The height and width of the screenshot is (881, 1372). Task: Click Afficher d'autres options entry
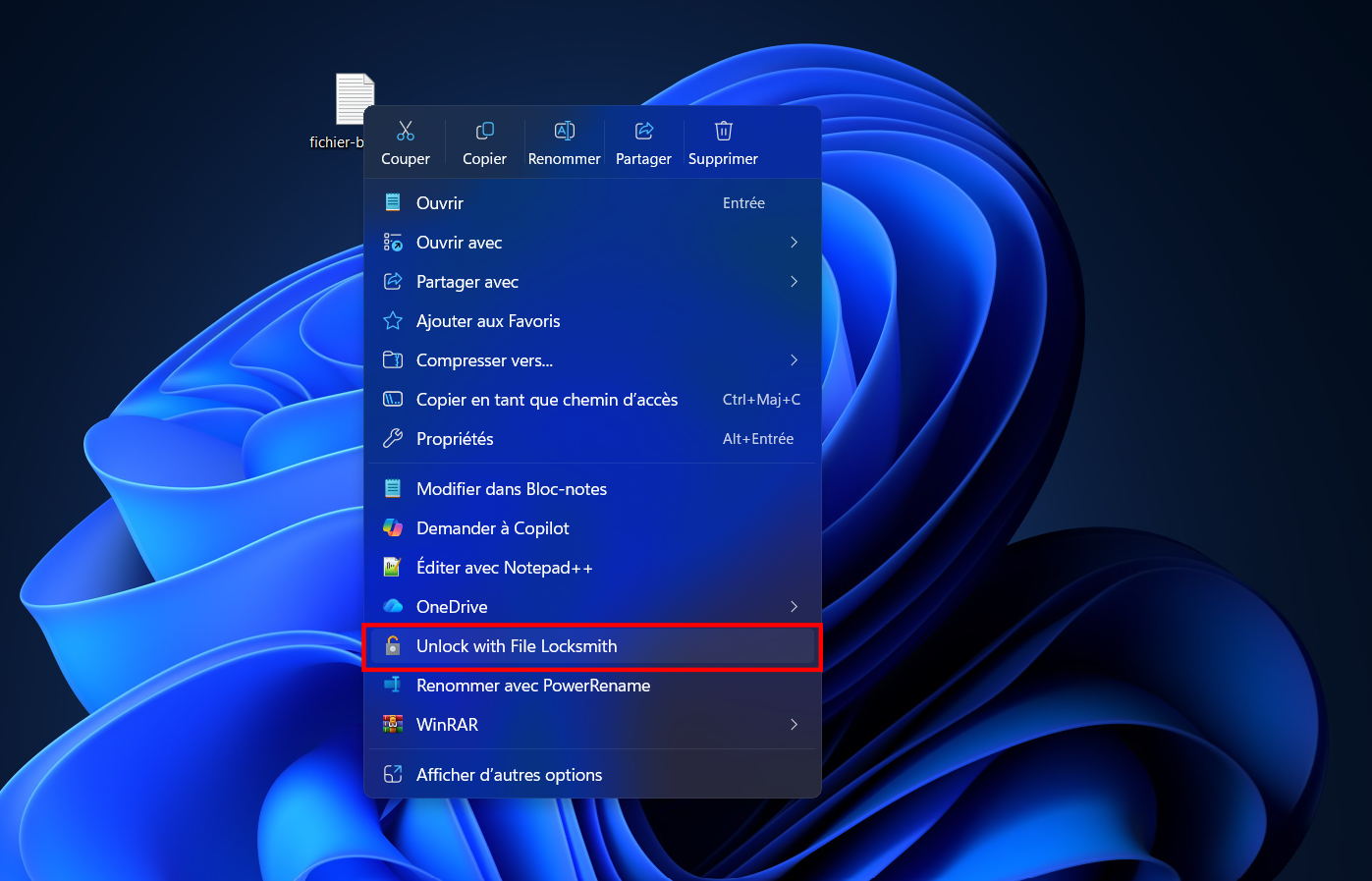click(592, 775)
